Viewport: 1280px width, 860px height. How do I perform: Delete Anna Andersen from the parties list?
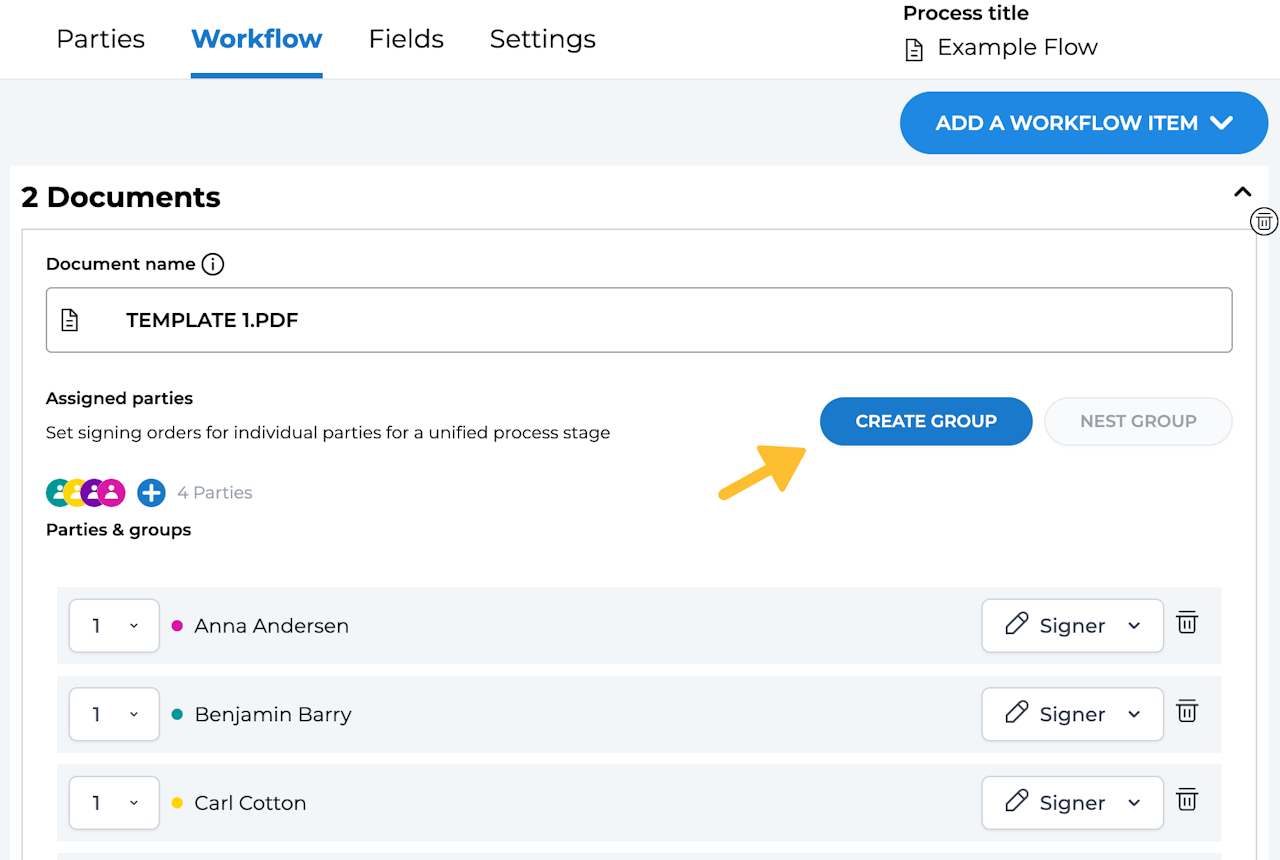click(1187, 623)
